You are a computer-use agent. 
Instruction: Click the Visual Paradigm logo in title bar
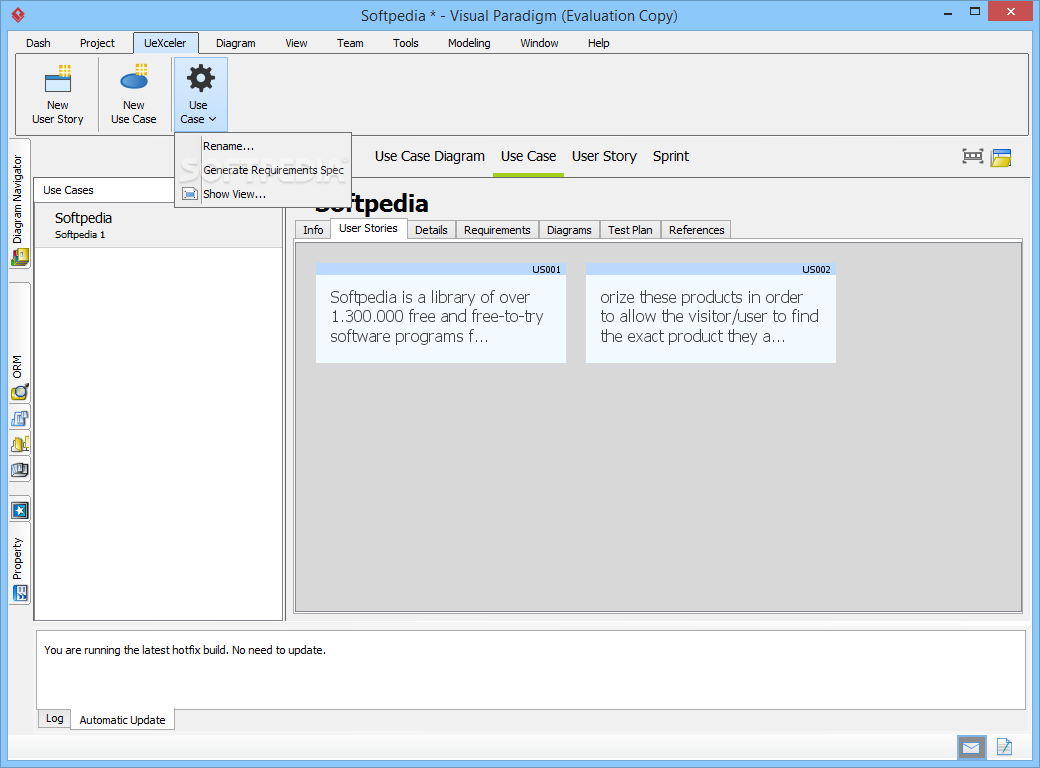tap(18, 15)
